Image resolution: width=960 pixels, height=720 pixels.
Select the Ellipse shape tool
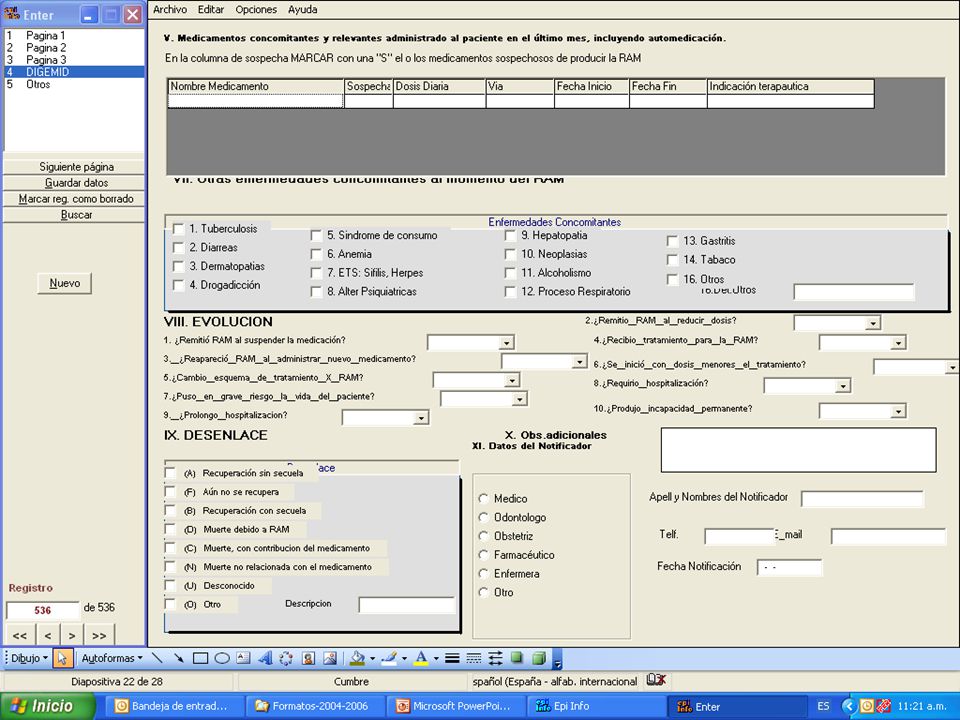pyautogui.click(x=222, y=658)
